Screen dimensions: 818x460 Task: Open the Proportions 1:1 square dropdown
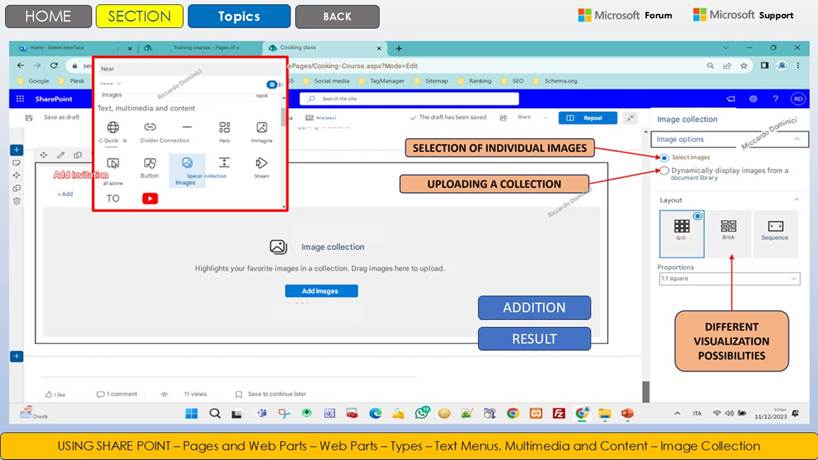tap(729, 279)
